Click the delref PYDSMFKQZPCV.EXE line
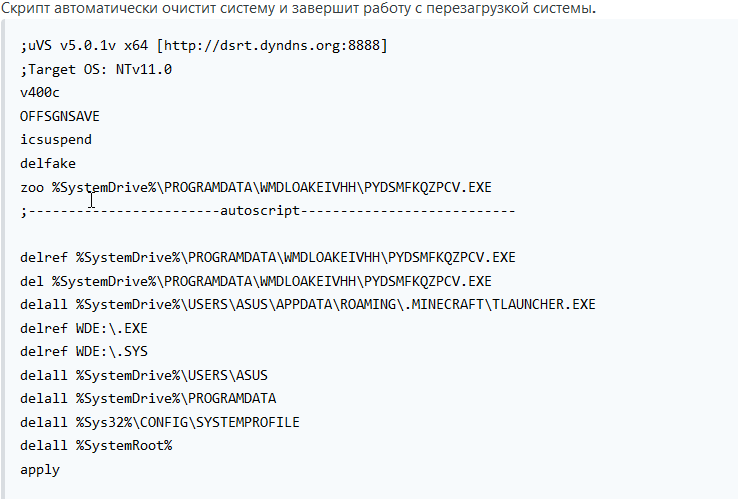 268,258
